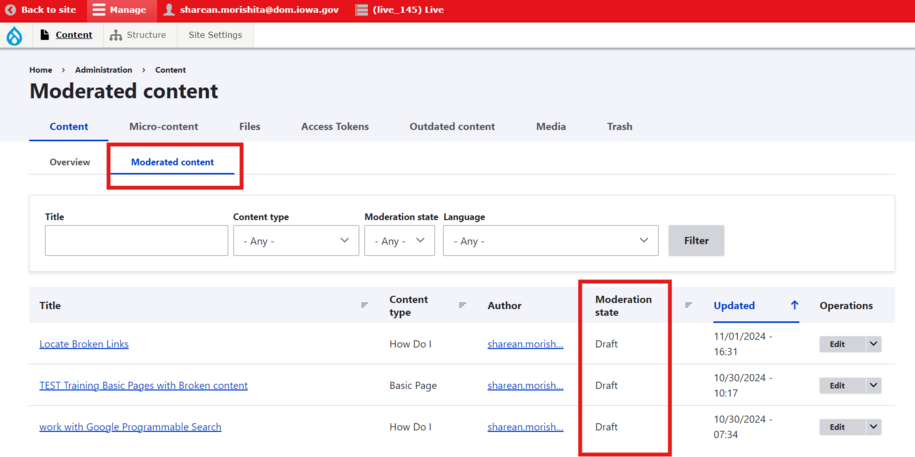Viewport: 915px width, 457px height.
Task: Open the Locate Broken Links title link
Action: tap(84, 344)
